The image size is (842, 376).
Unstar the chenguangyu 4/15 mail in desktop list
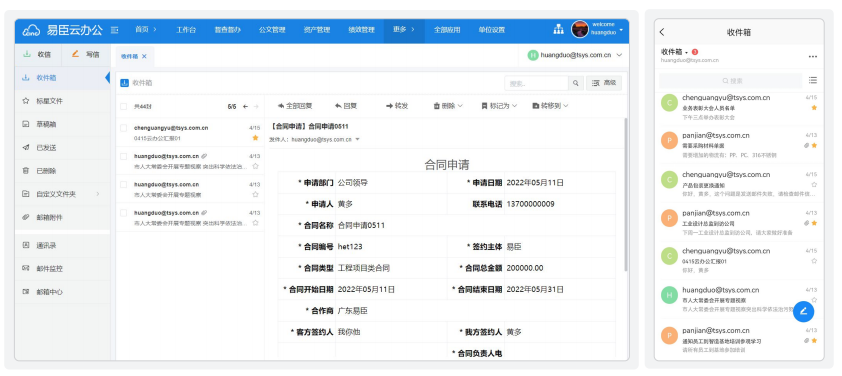256,138
